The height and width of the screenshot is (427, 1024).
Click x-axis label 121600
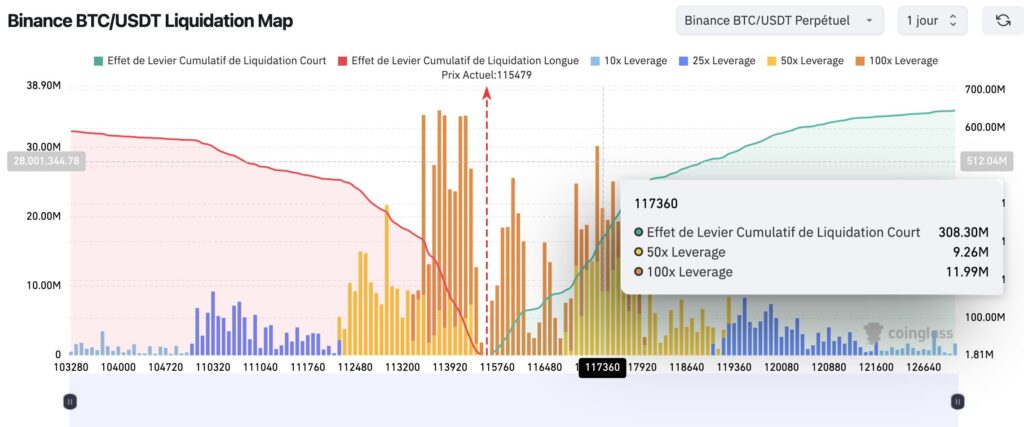click(x=877, y=368)
